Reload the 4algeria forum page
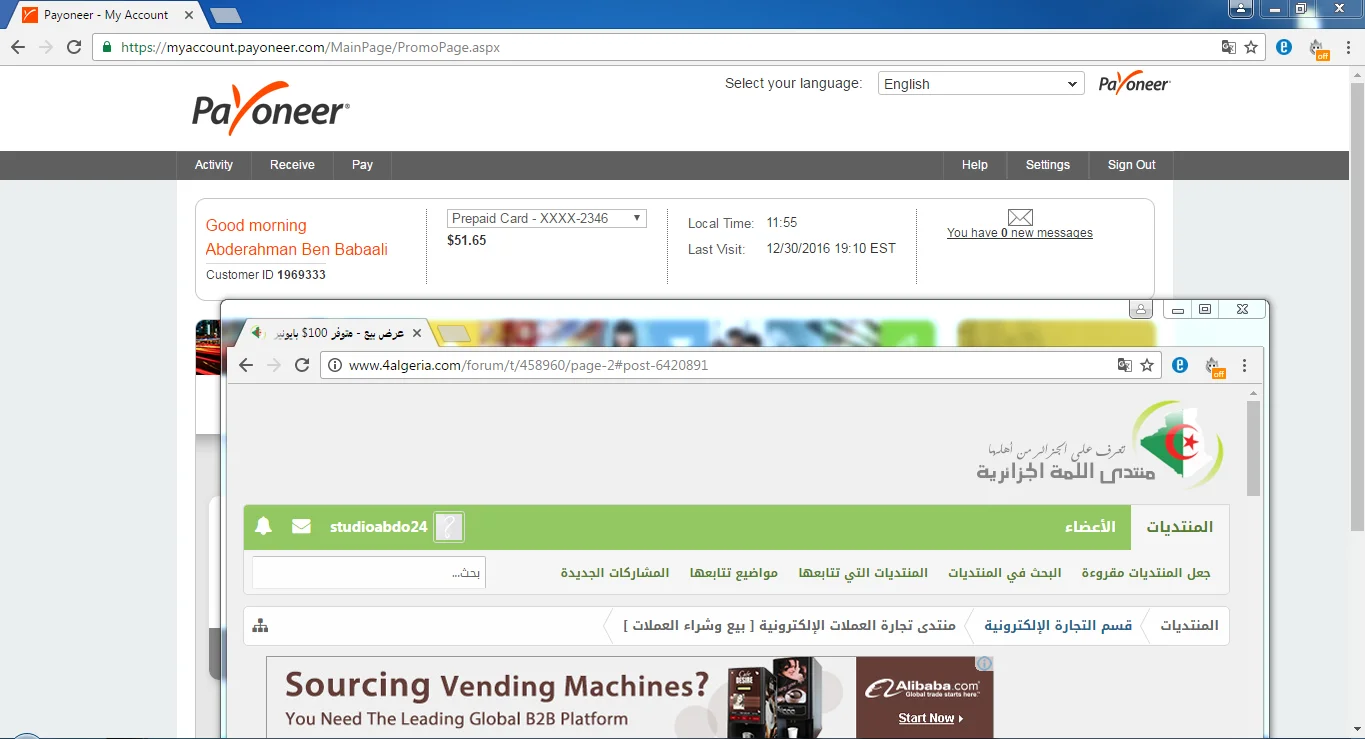This screenshot has width=1365, height=739. point(302,365)
